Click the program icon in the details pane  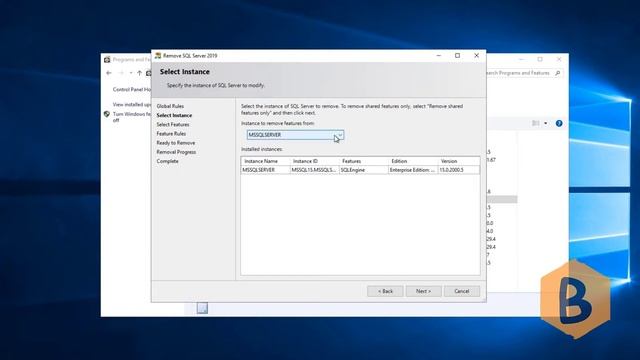(x=202, y=308)
